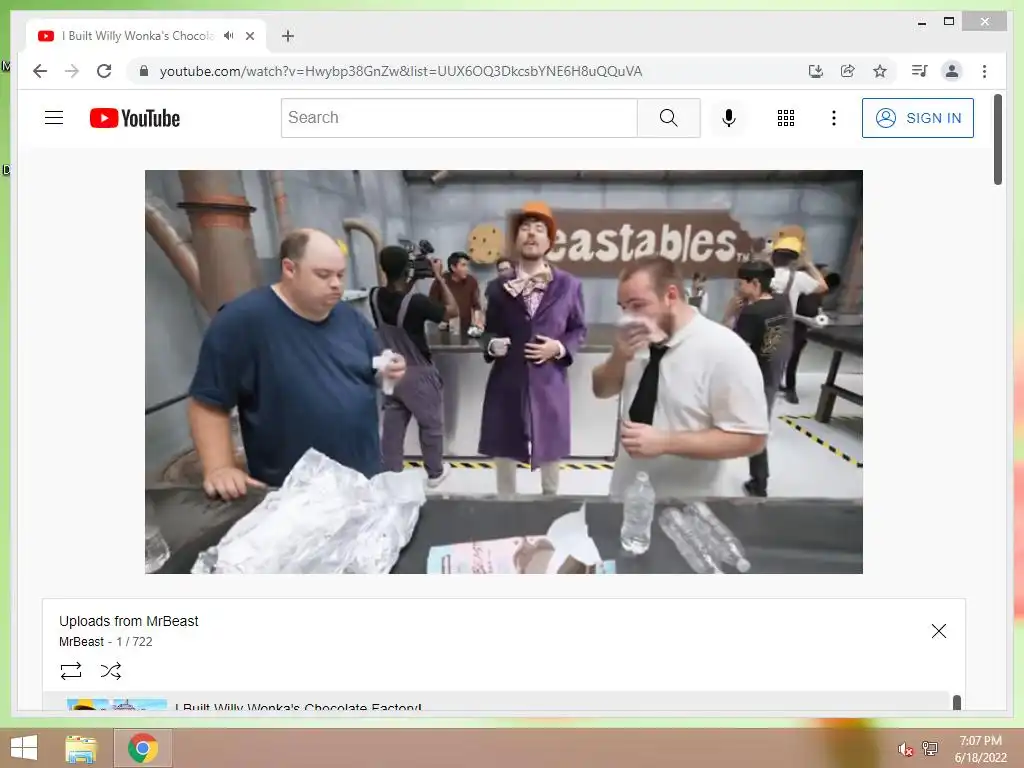This screenshot has width=1024, height=768.
Task: Click the playlist panel scrollbar
Action: tap(957, 703)
